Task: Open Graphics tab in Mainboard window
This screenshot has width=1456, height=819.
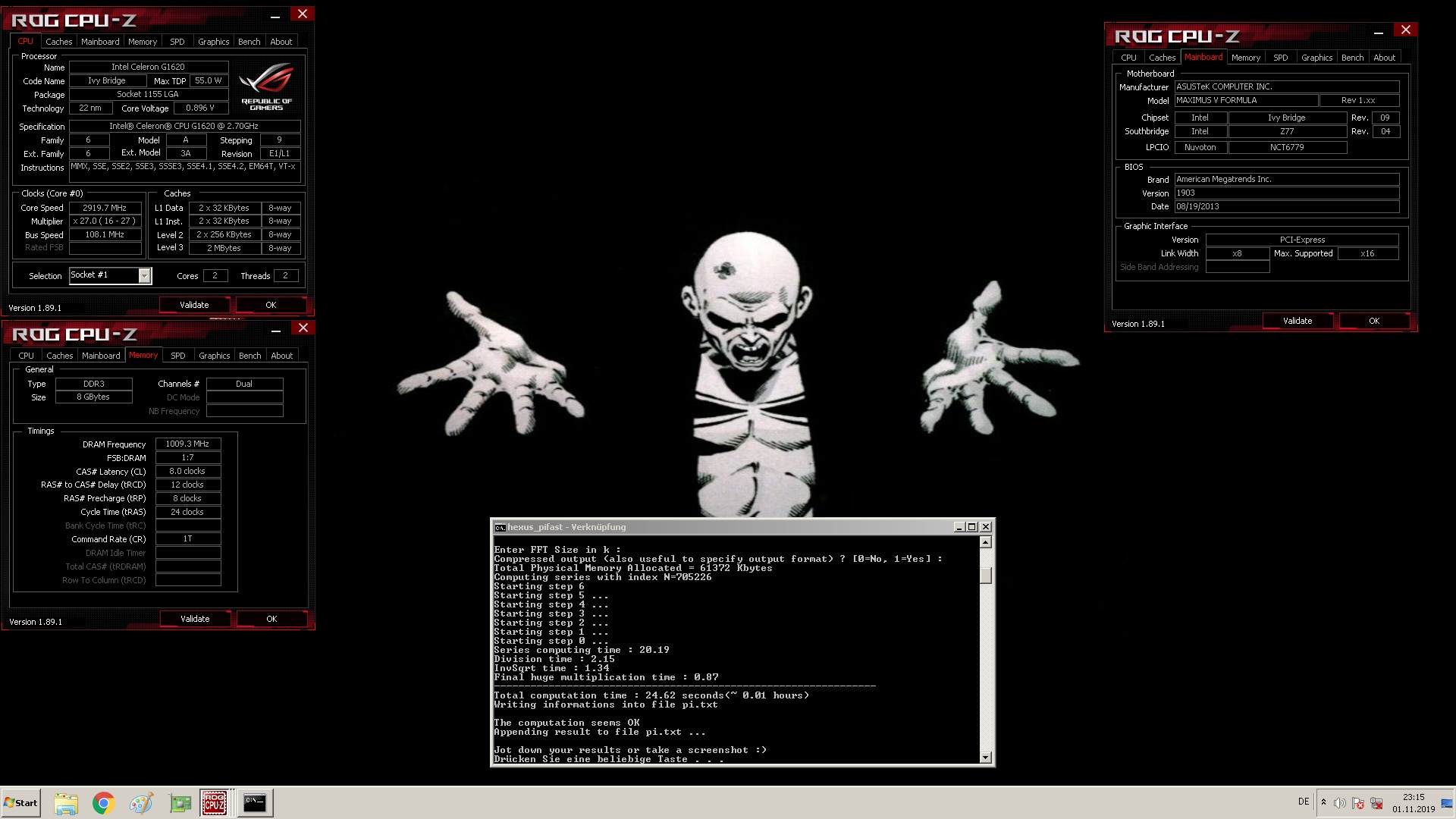Action: tap(1316, 58)
